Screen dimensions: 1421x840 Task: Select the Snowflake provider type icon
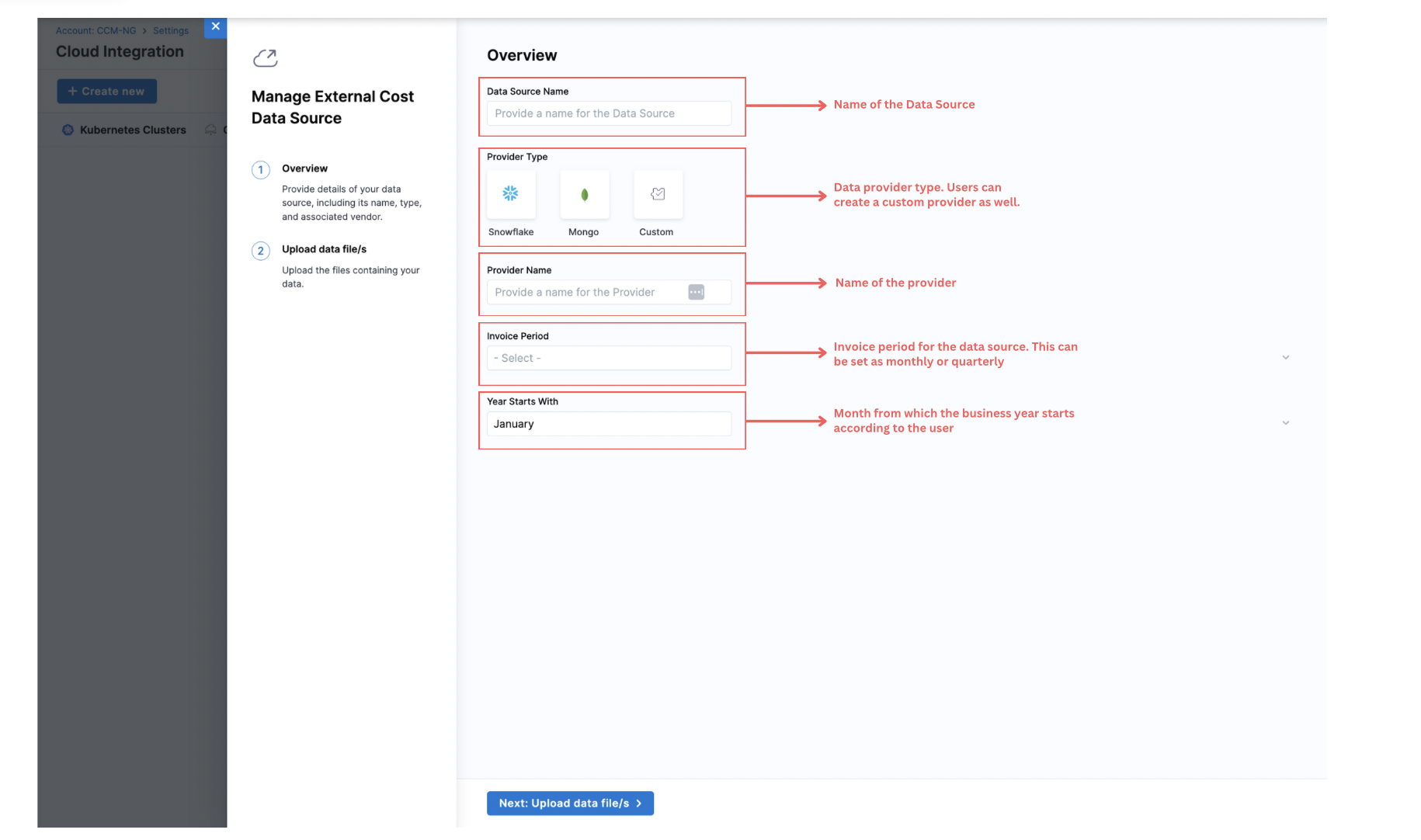pyautogui.click(x=510, y=194)
